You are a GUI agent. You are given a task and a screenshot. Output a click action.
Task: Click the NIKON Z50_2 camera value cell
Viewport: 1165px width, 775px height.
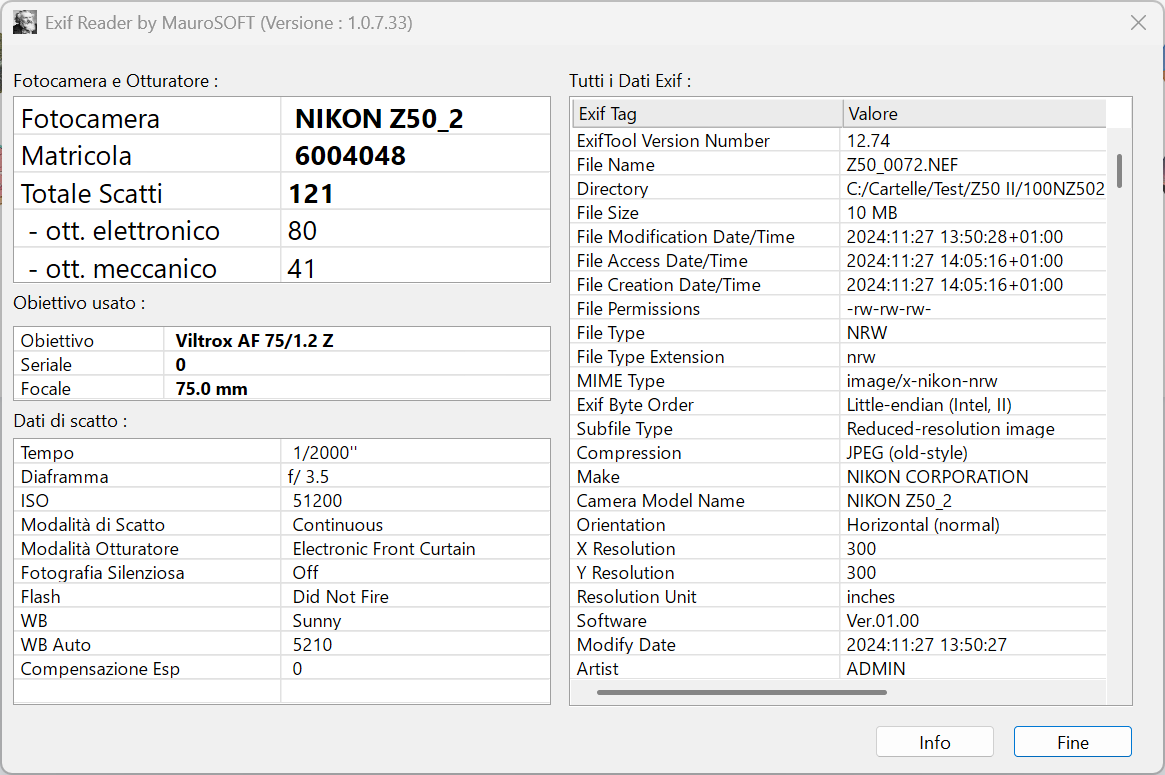click(x=415, y=117)
